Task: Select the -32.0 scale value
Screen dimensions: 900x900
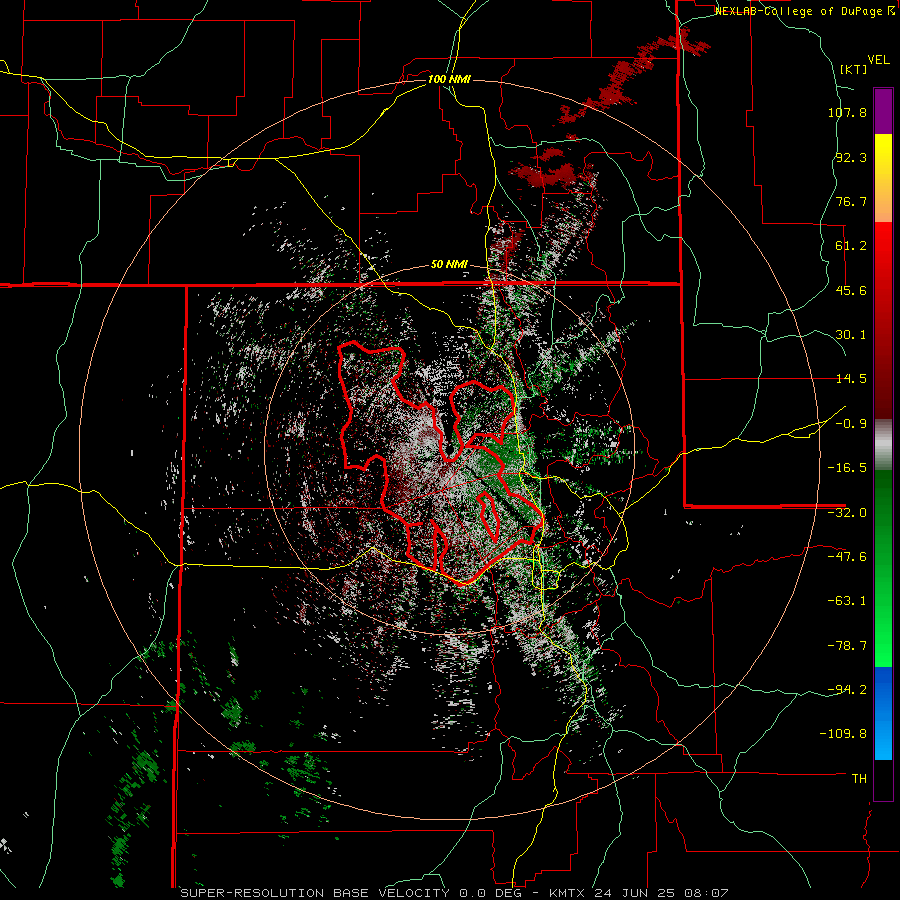Action: 847,513
